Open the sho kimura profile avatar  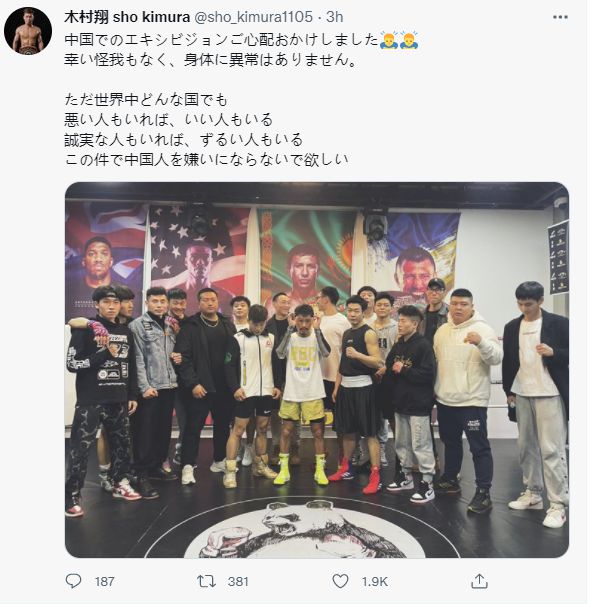click(x=28, y=31)
